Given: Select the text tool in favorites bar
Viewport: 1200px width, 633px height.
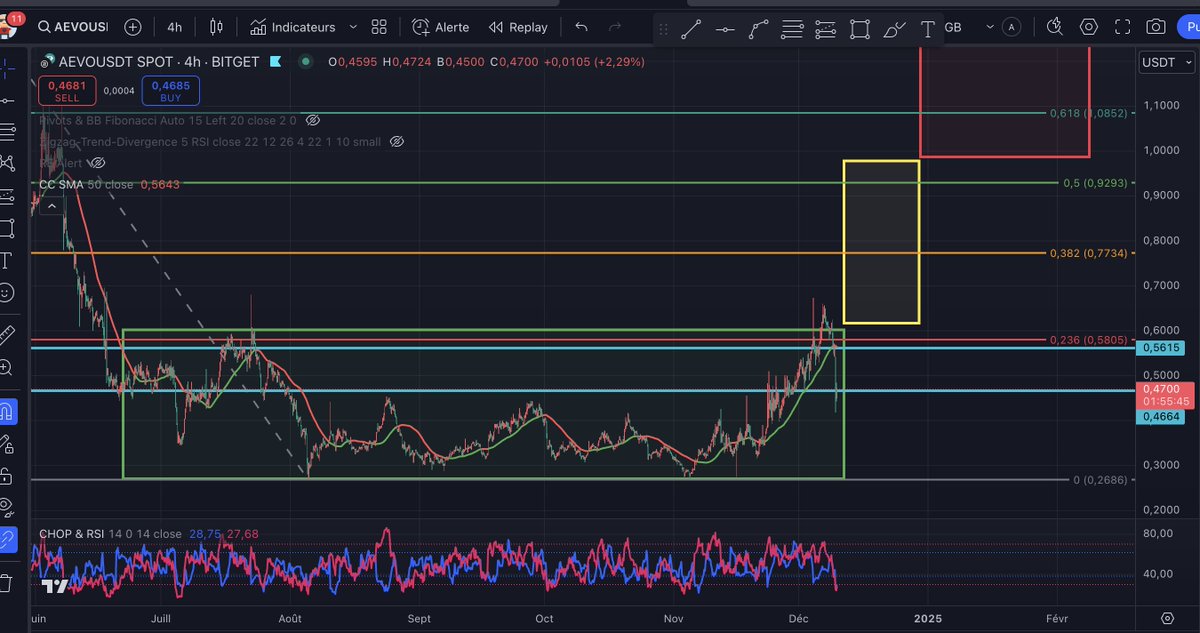Looking at the screenshot, I should coord(928,29).
